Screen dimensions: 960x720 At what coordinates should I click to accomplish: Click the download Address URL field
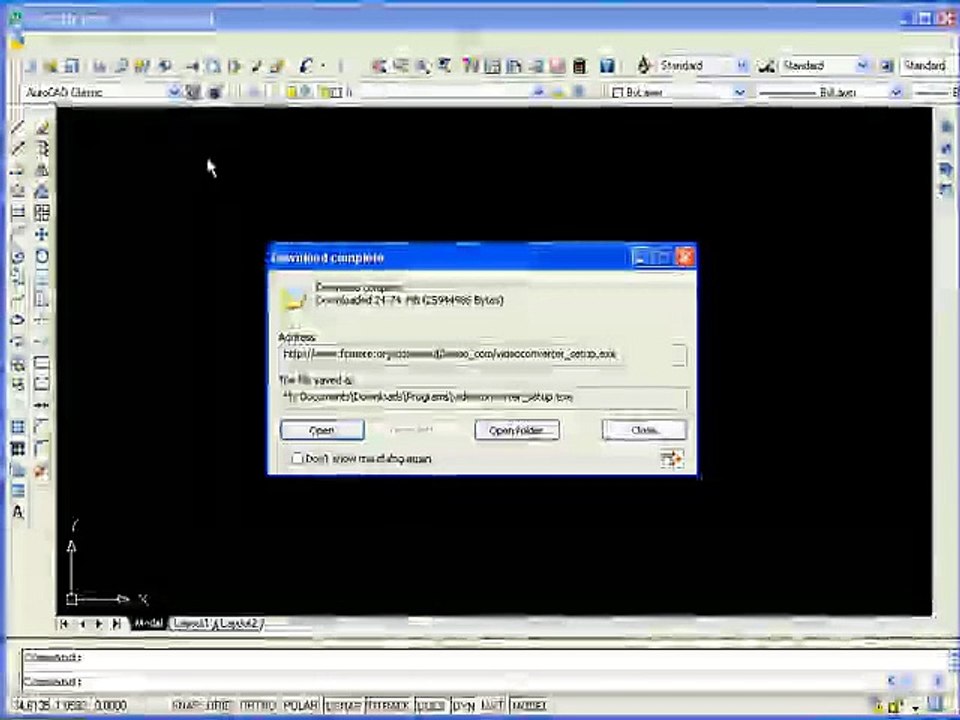pyautogui.click(x=484, y=354)
